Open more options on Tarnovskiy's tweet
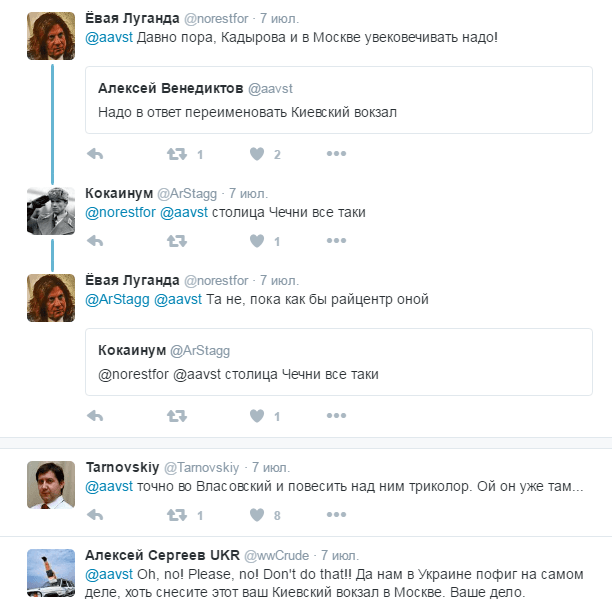612x609 pixels. coord(337,515)
